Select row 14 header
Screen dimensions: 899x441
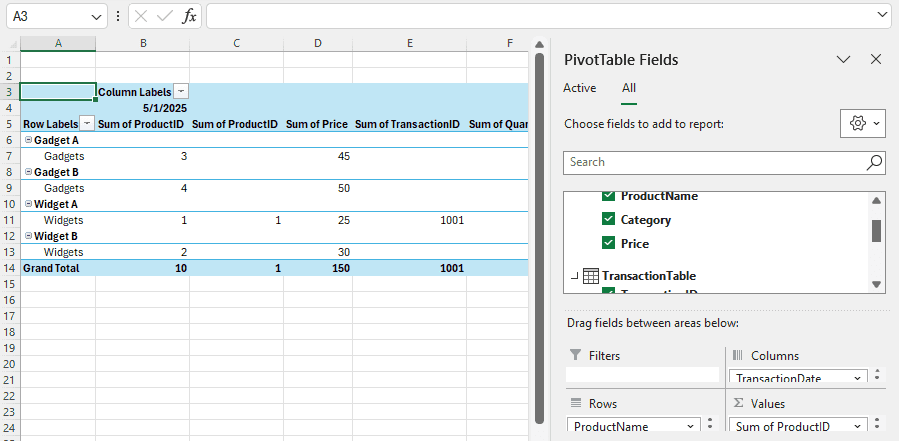pos(10,268)
